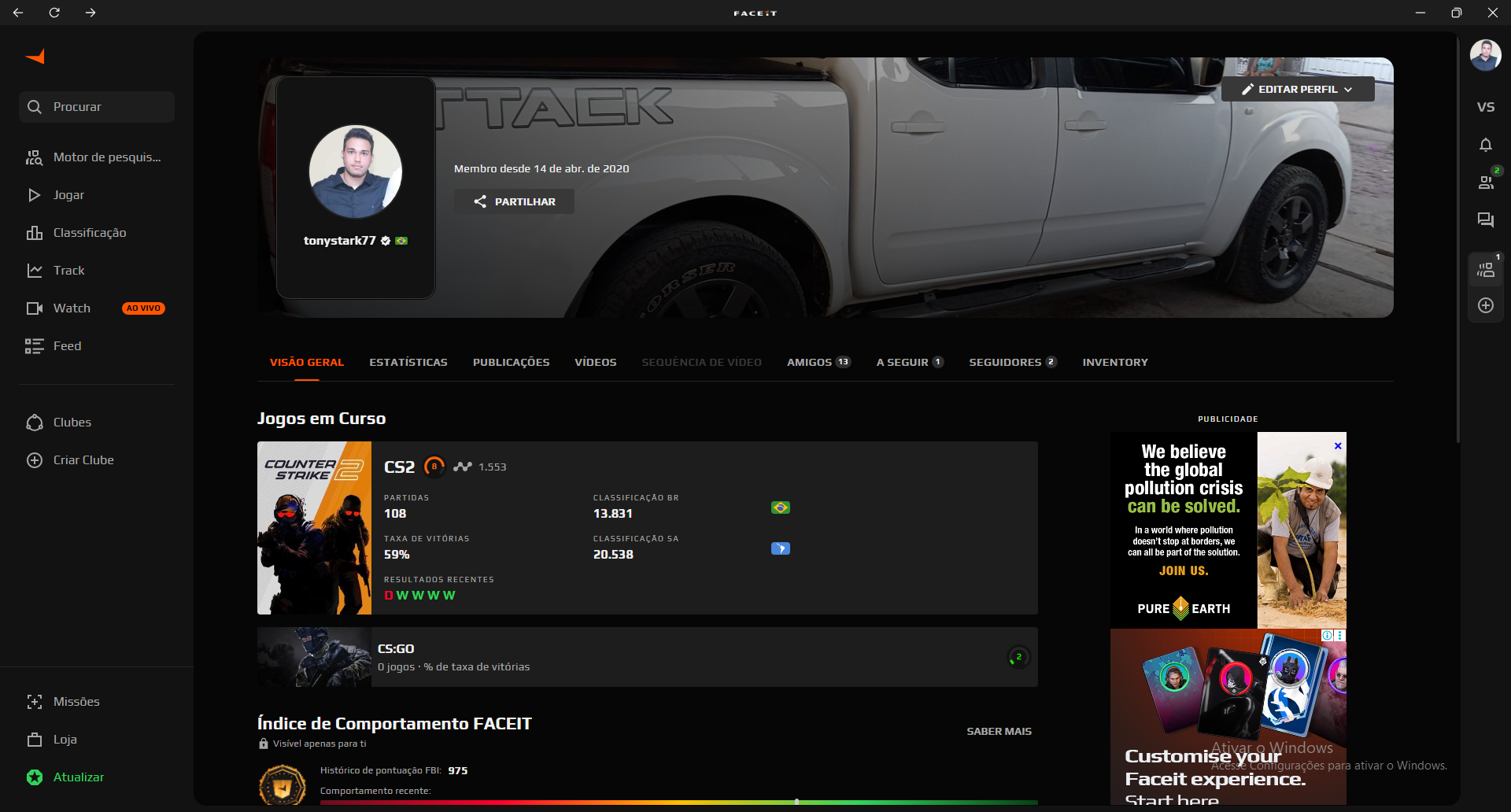This screenshot has width=1511, height=812.
Task: Click the FACEIT orange logo icon
Action: click(35, 57)
